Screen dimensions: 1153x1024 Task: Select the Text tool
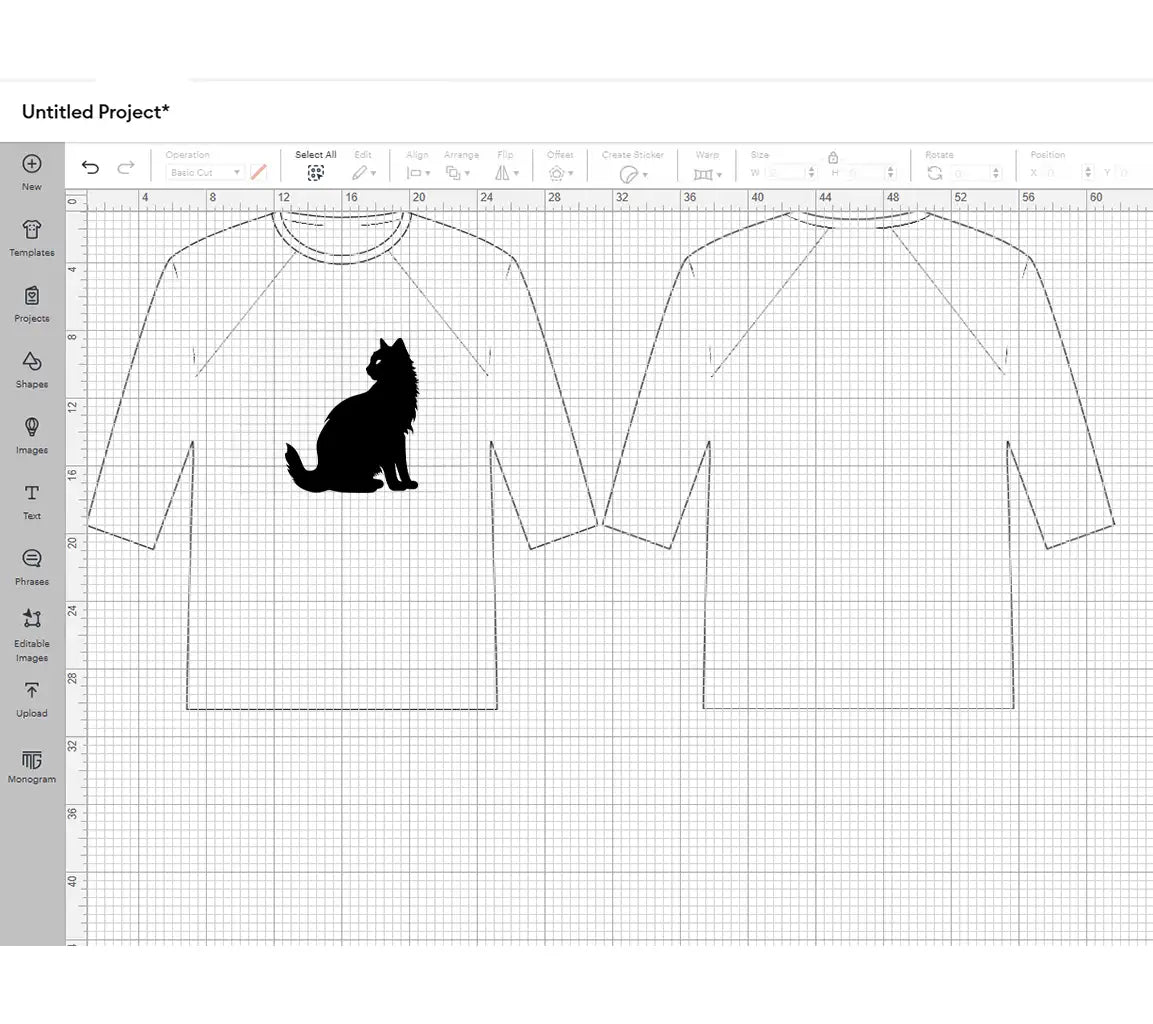coord(32,501)
